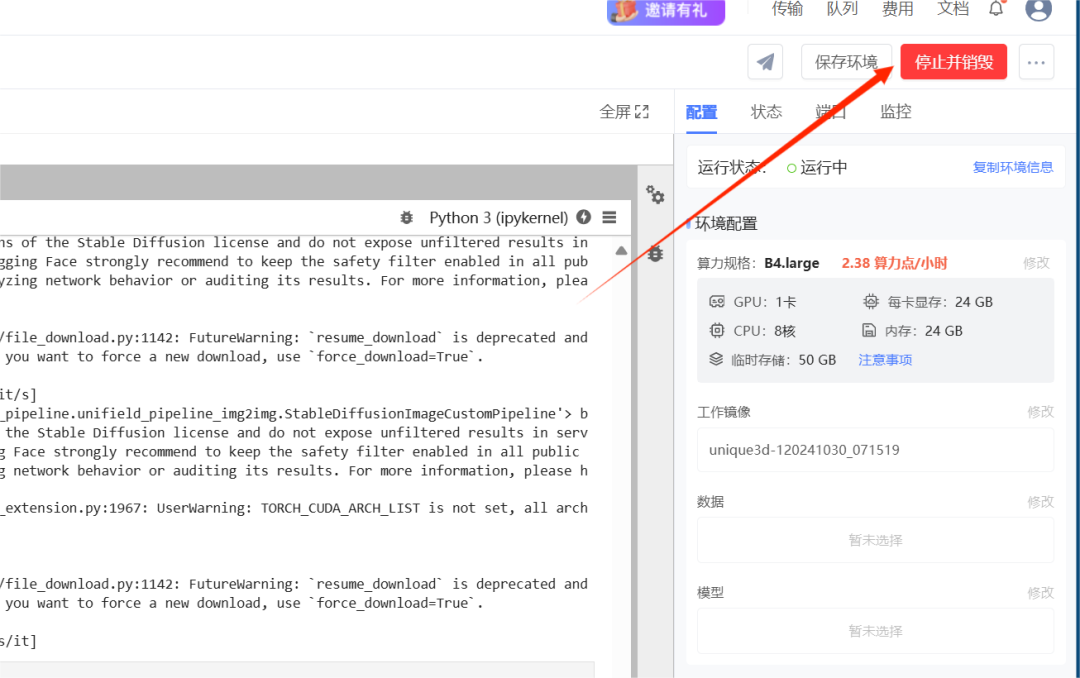Click 修改 next to 工作镜像
The image size is (1080, 678).
click(1040, 411)
